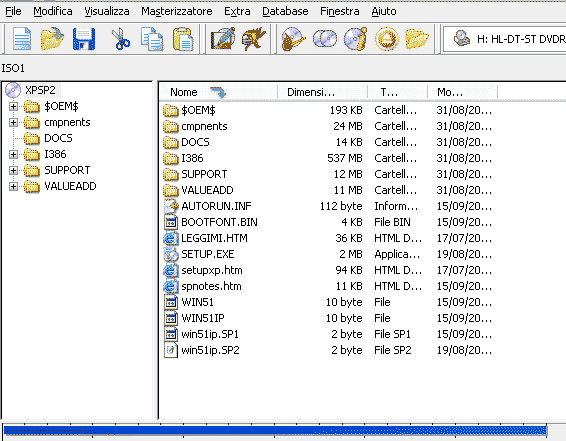Click the New compilation document icon
Screen dimensions: 566x441
[x=22, y=39]
